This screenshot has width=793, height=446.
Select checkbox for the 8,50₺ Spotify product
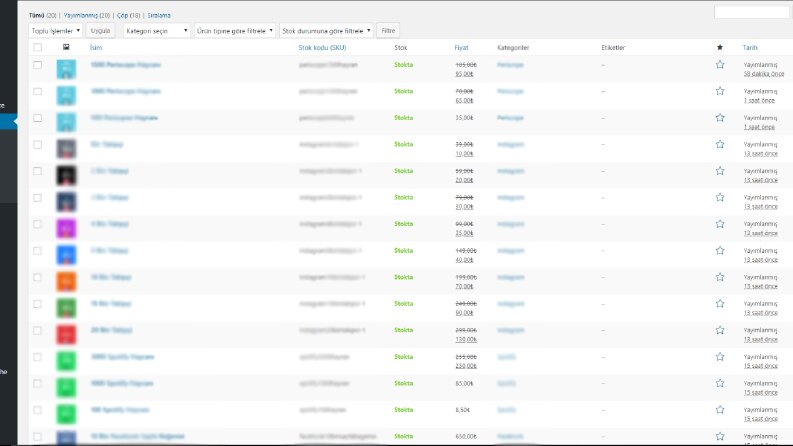37,410
